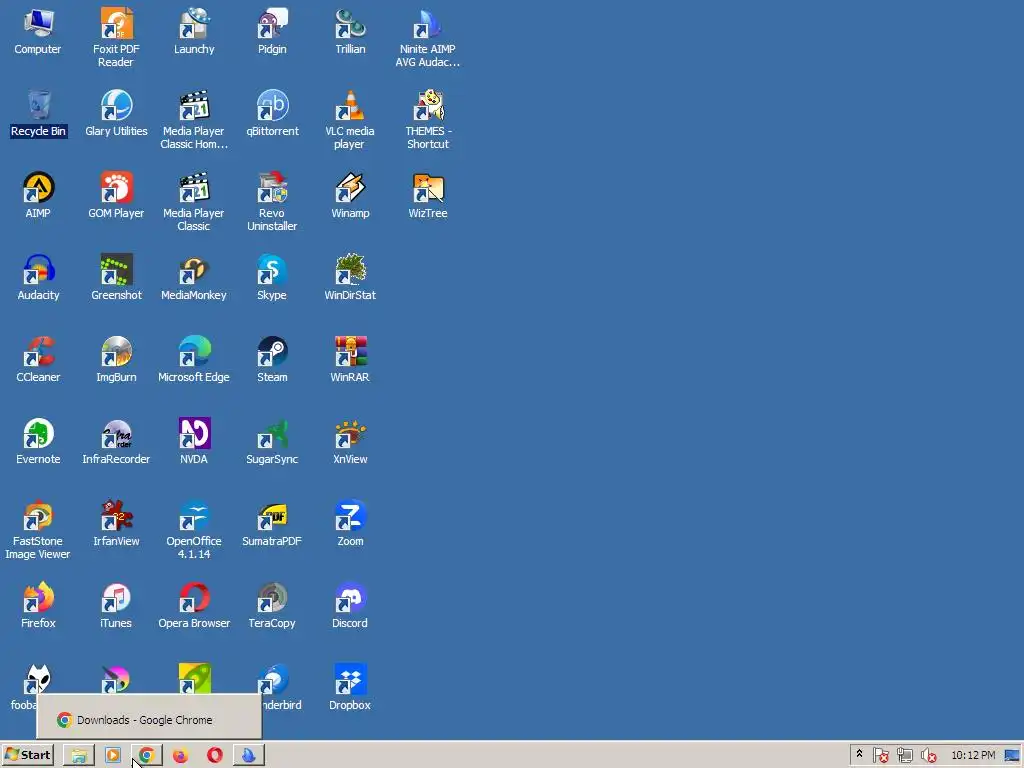Click the Trillian shortcut icon
This screenshot has height=768, width=1024.
[350, 31]
